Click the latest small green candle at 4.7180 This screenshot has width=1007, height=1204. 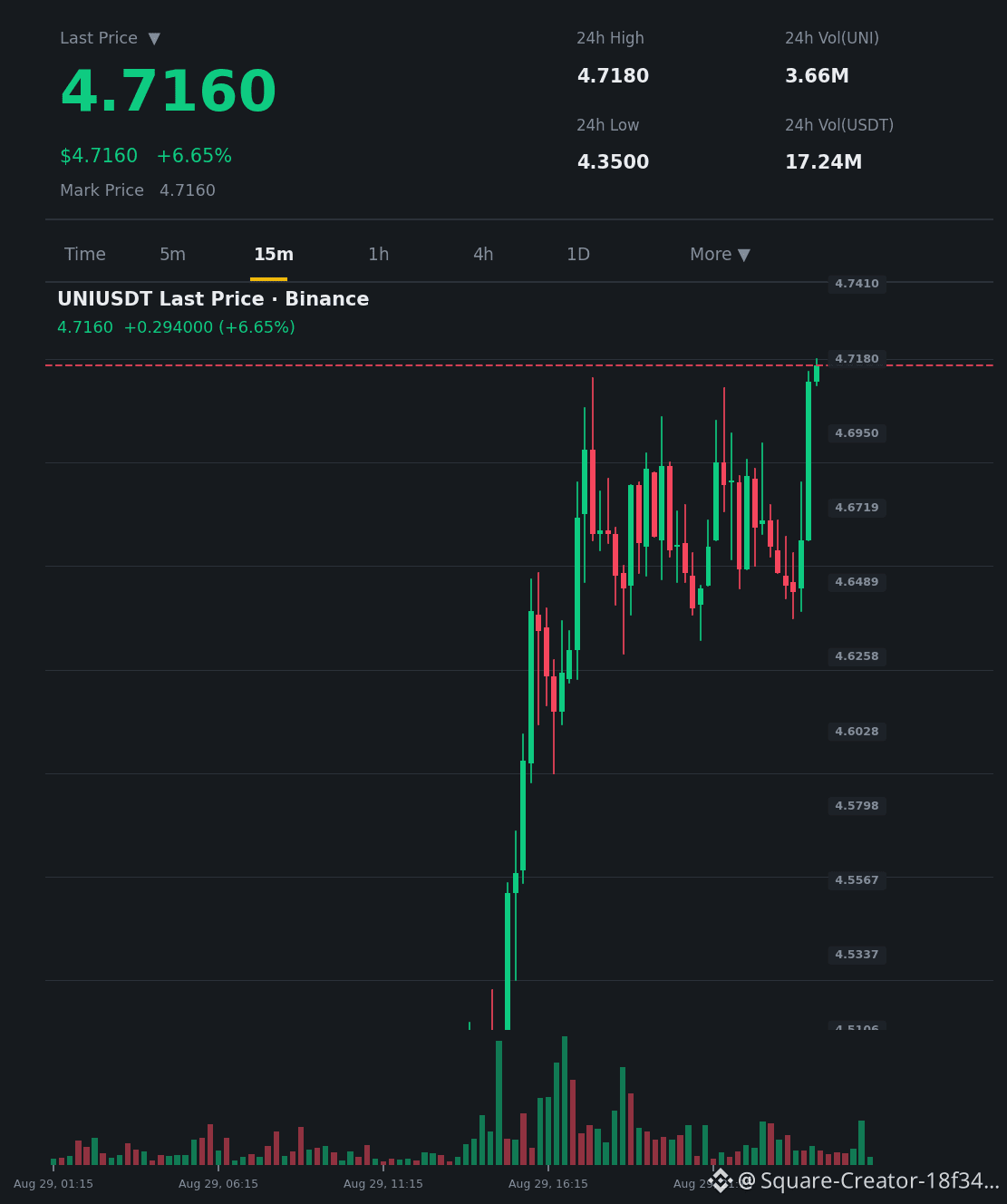click(x=817, y=373)
